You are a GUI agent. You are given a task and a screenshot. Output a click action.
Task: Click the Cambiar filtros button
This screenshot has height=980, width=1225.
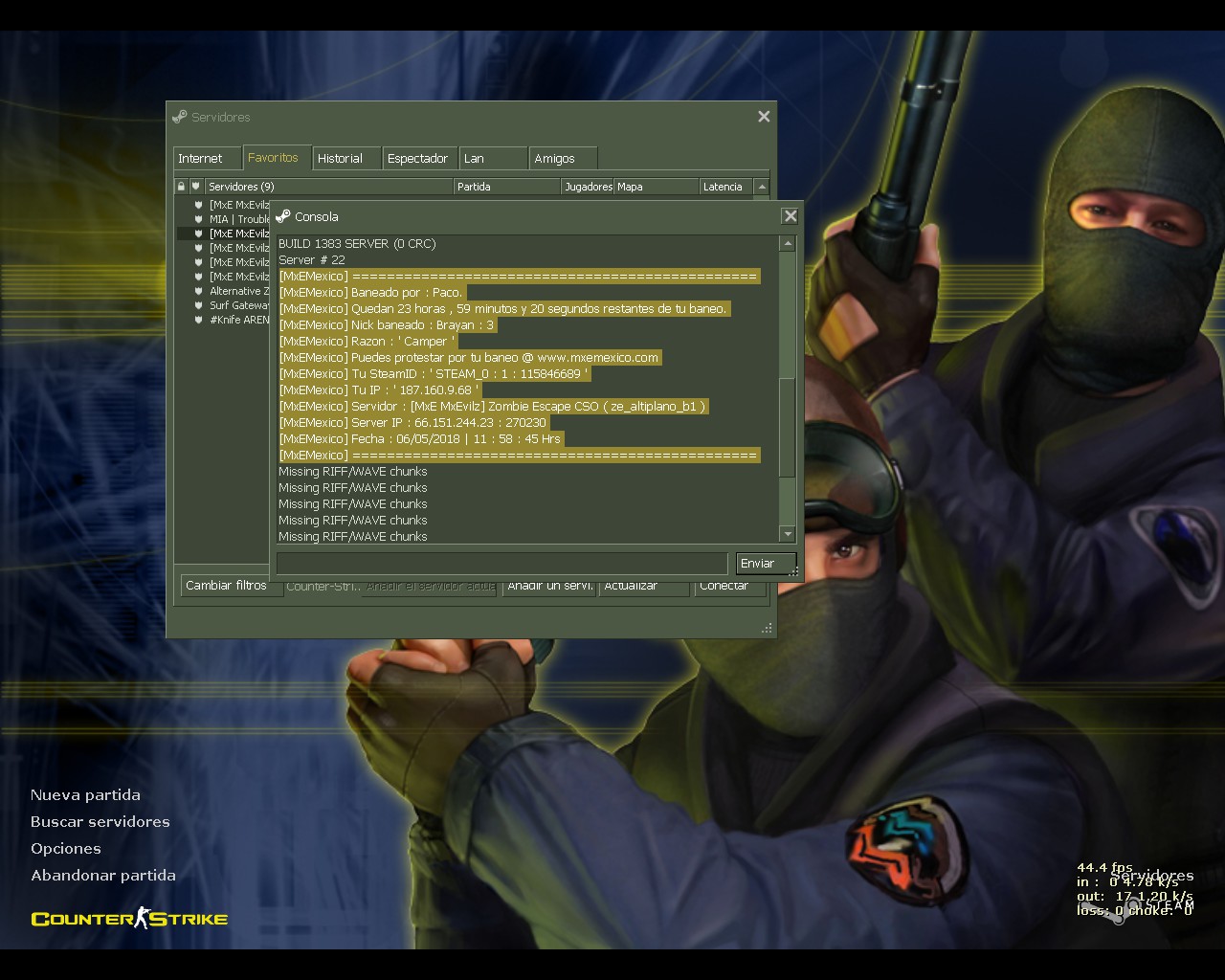tap(226, 586)
